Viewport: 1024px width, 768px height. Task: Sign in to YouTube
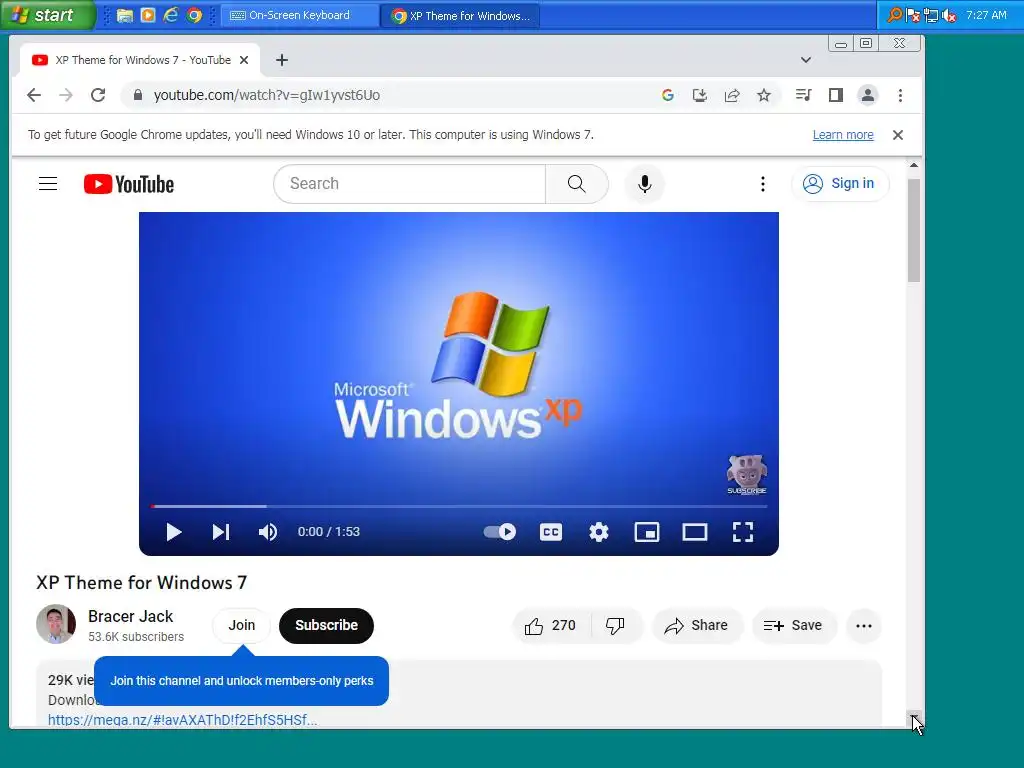[840, 184]
